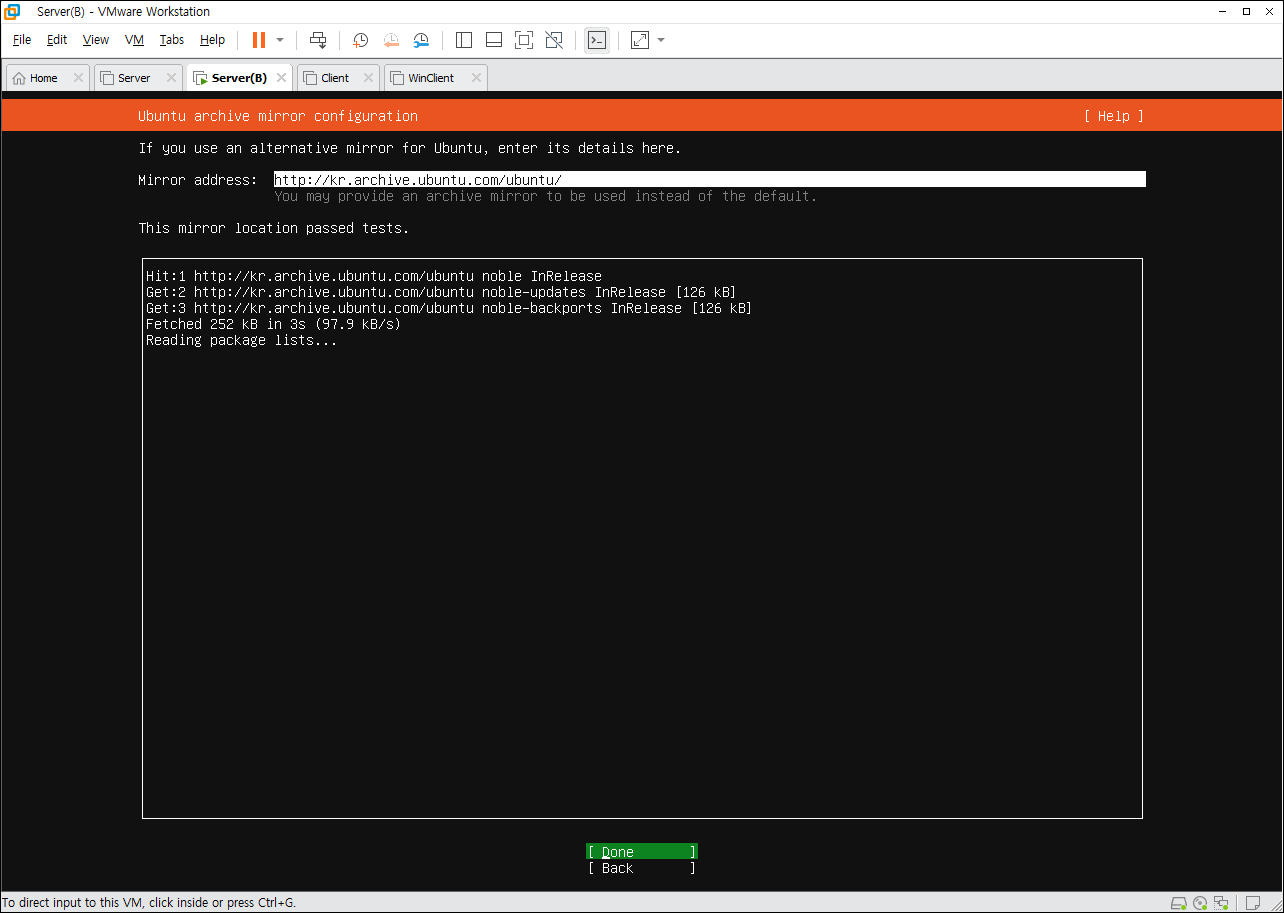Viewport: 1284px width, 913px height.
Task: Open the File menu
Action: pyautogui.click(x=22, y=40)
